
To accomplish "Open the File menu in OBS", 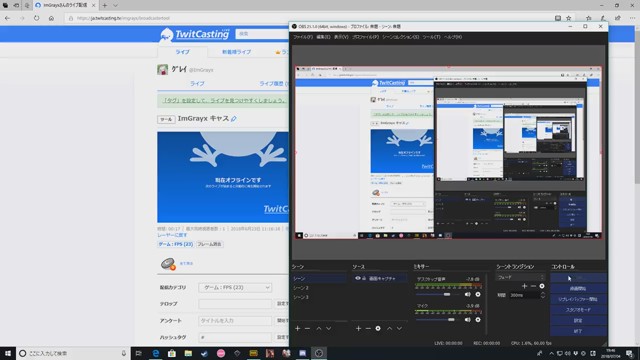I will pyautogui.click(x=302, y=37).
